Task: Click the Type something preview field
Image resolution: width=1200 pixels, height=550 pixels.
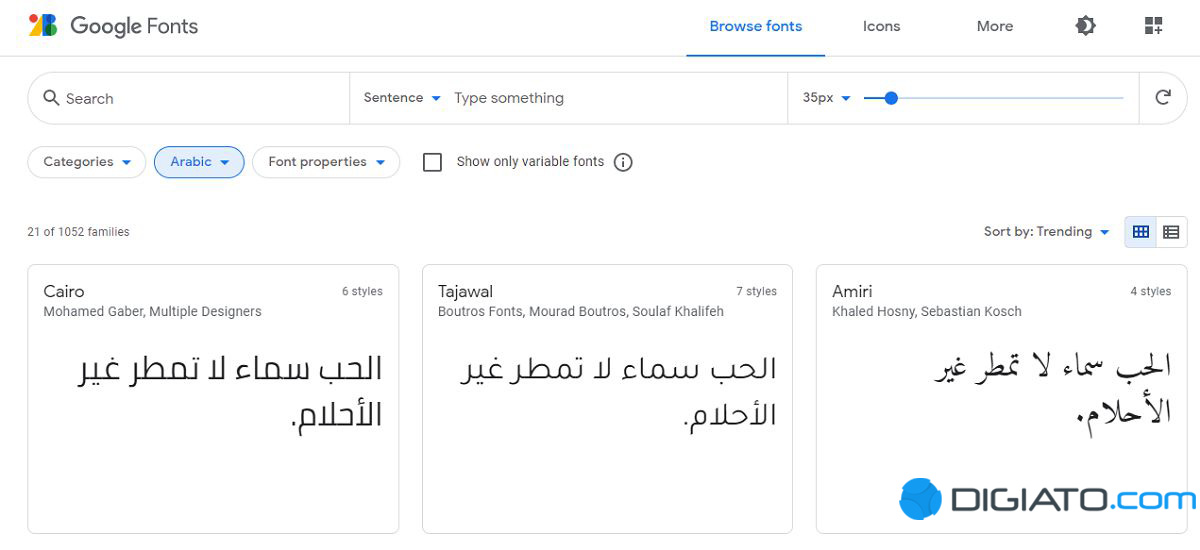Action: (610, 98)
